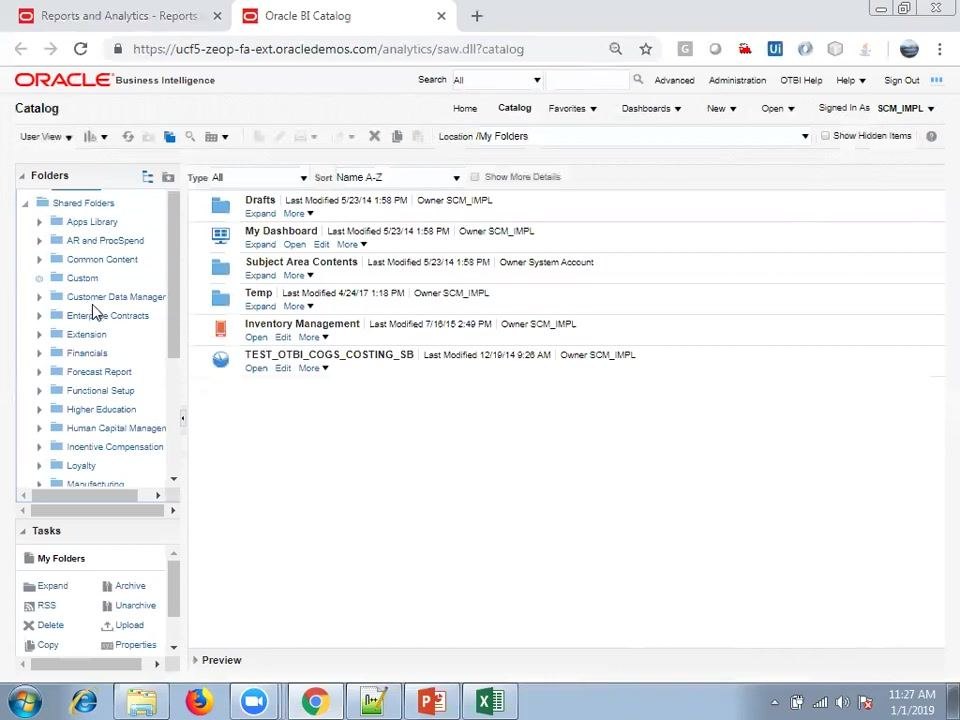The image size is (960, 720).
Task: Click the Sign Out link
Action: pyautogui.click(x=901, y=80)
